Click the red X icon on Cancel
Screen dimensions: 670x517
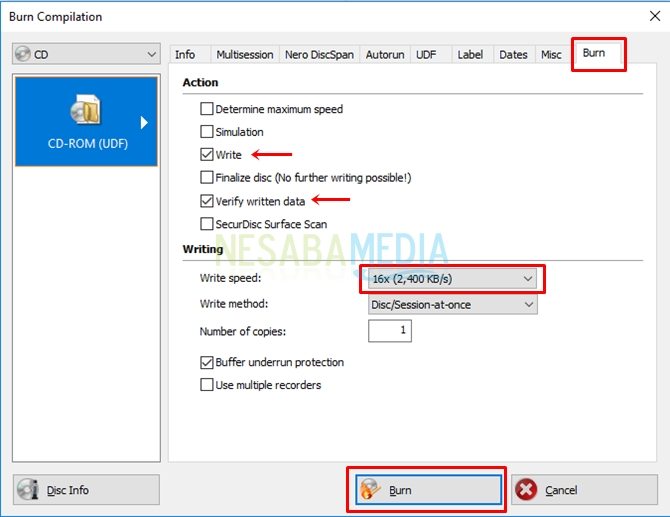pos(526,490)
